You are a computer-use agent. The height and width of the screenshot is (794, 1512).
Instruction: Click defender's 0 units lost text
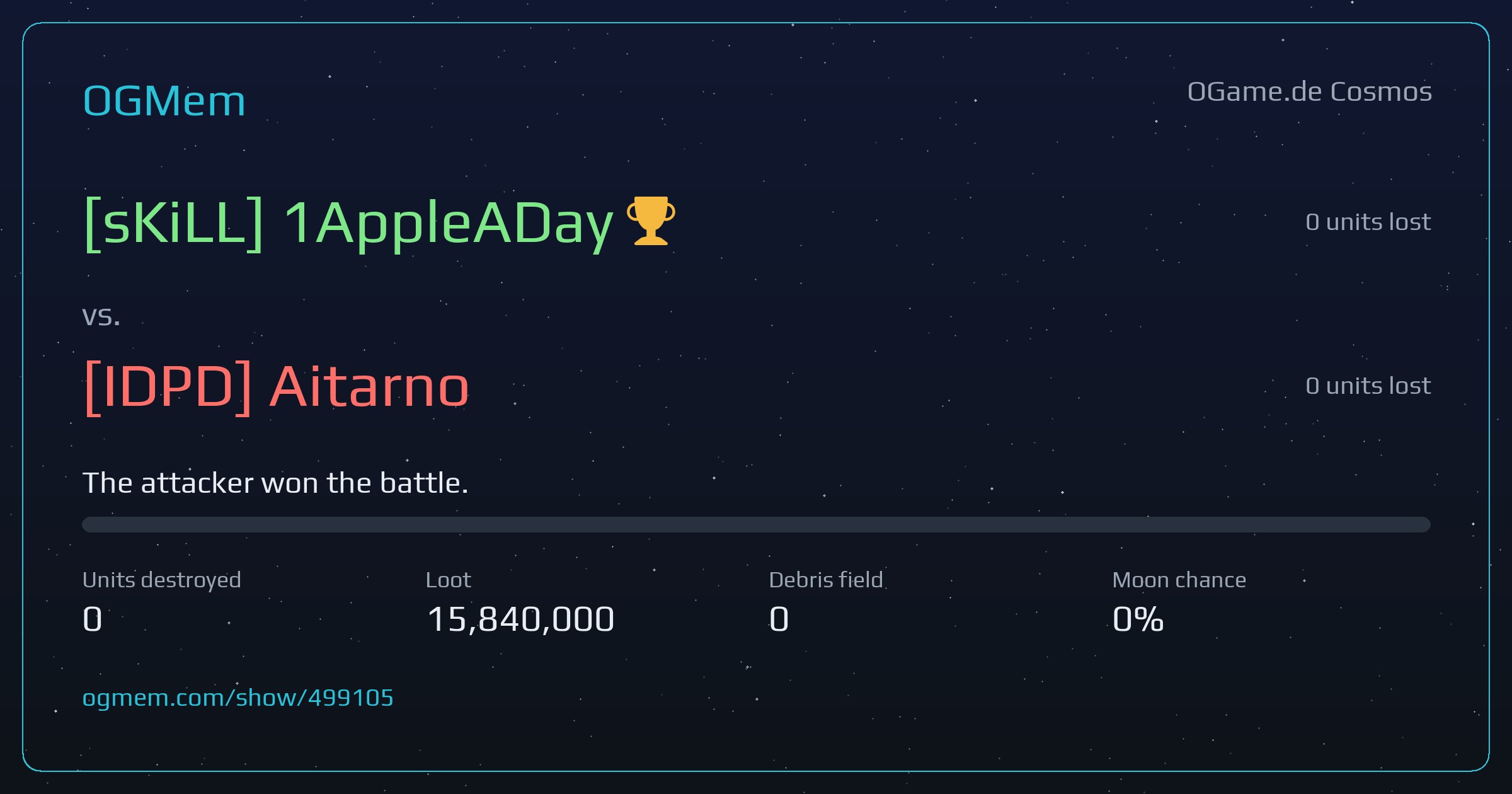(1368, 386)
